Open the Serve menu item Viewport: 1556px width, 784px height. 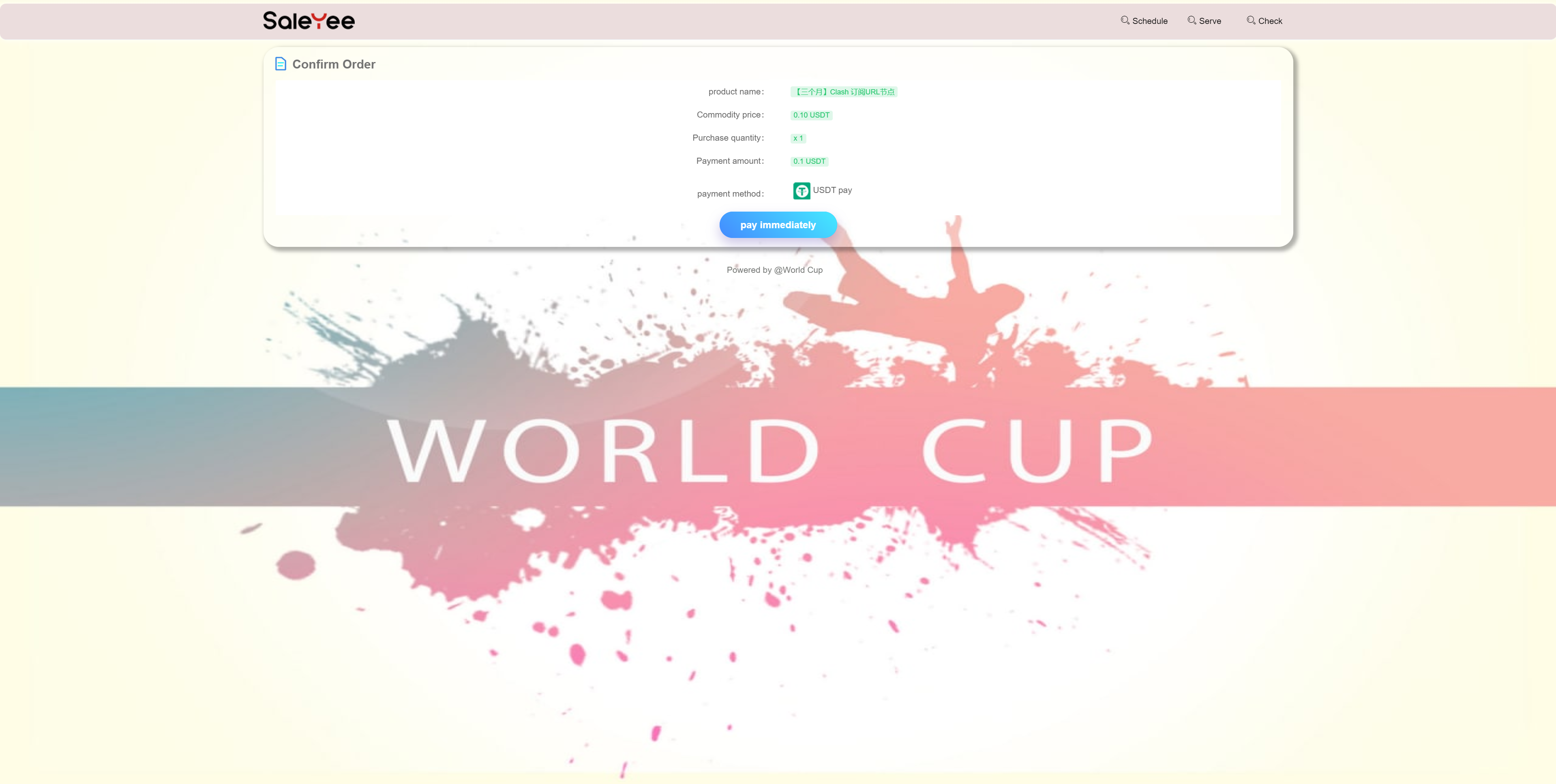pos(1210,21)
